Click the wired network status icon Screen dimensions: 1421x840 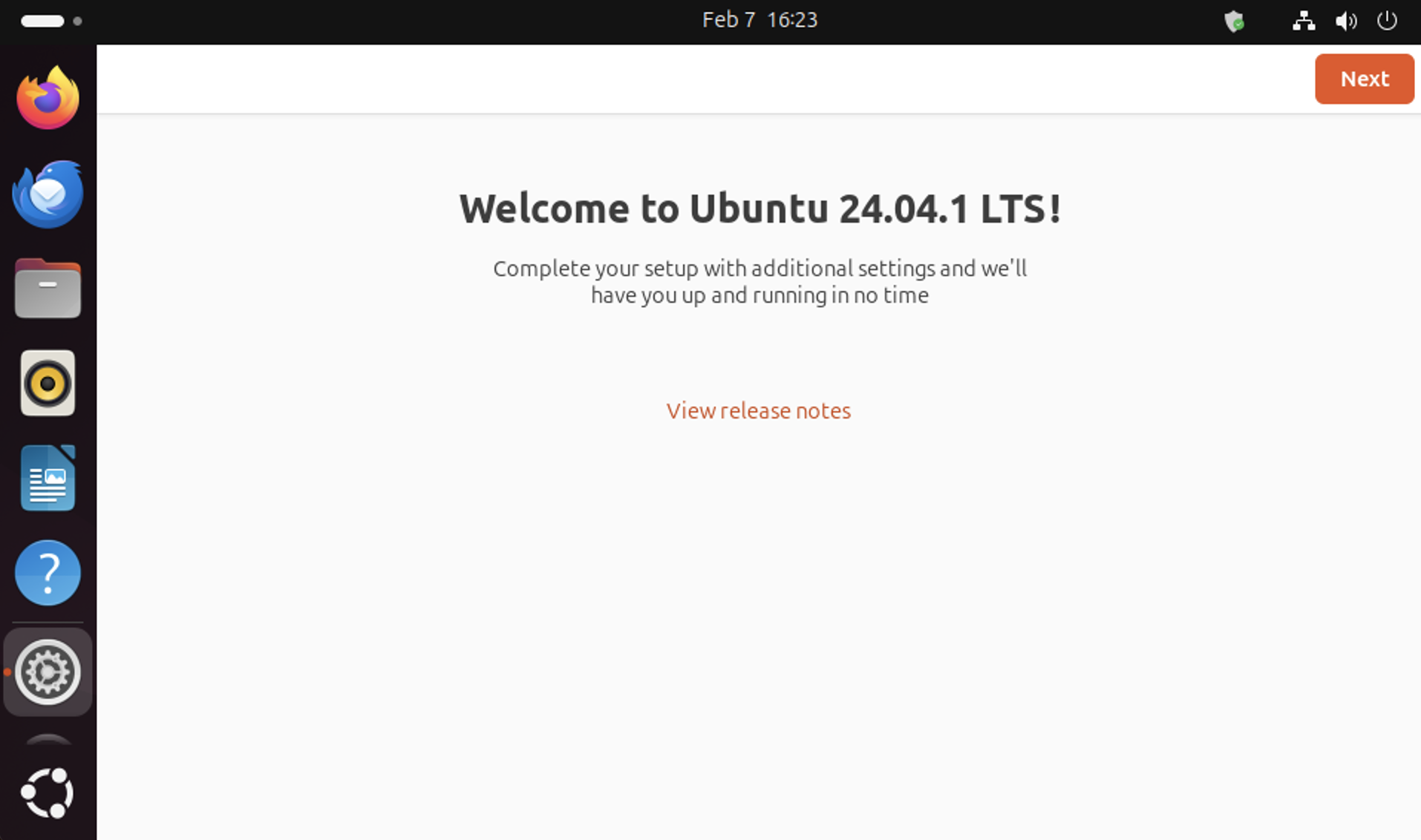[x=1304, y=21]
